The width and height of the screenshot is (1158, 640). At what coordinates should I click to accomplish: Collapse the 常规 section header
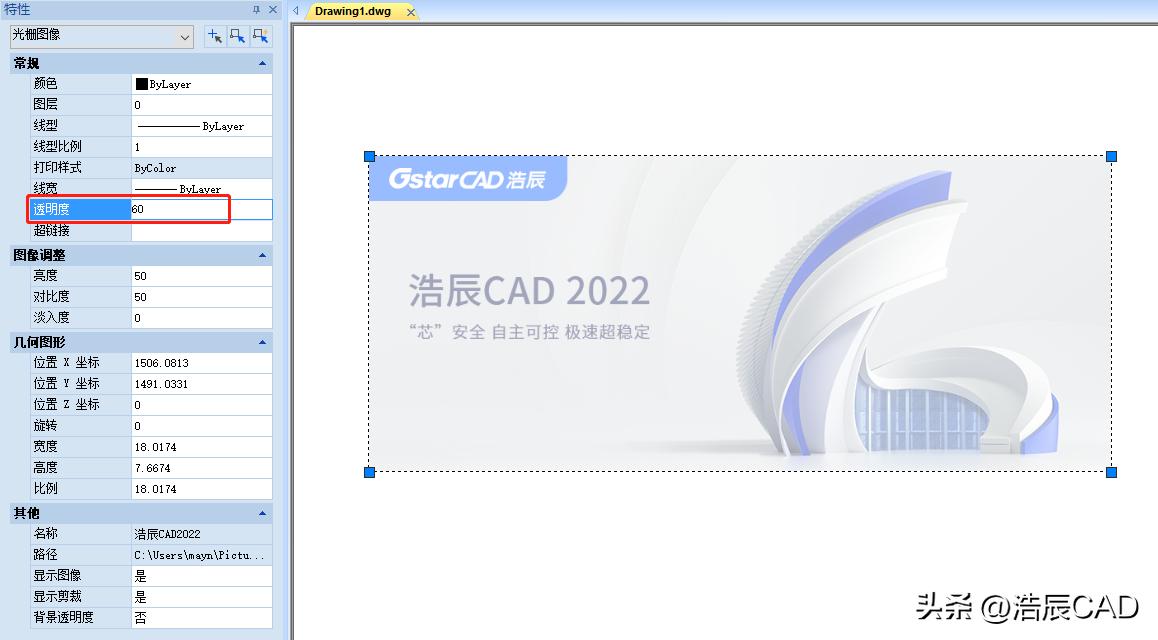260,63
